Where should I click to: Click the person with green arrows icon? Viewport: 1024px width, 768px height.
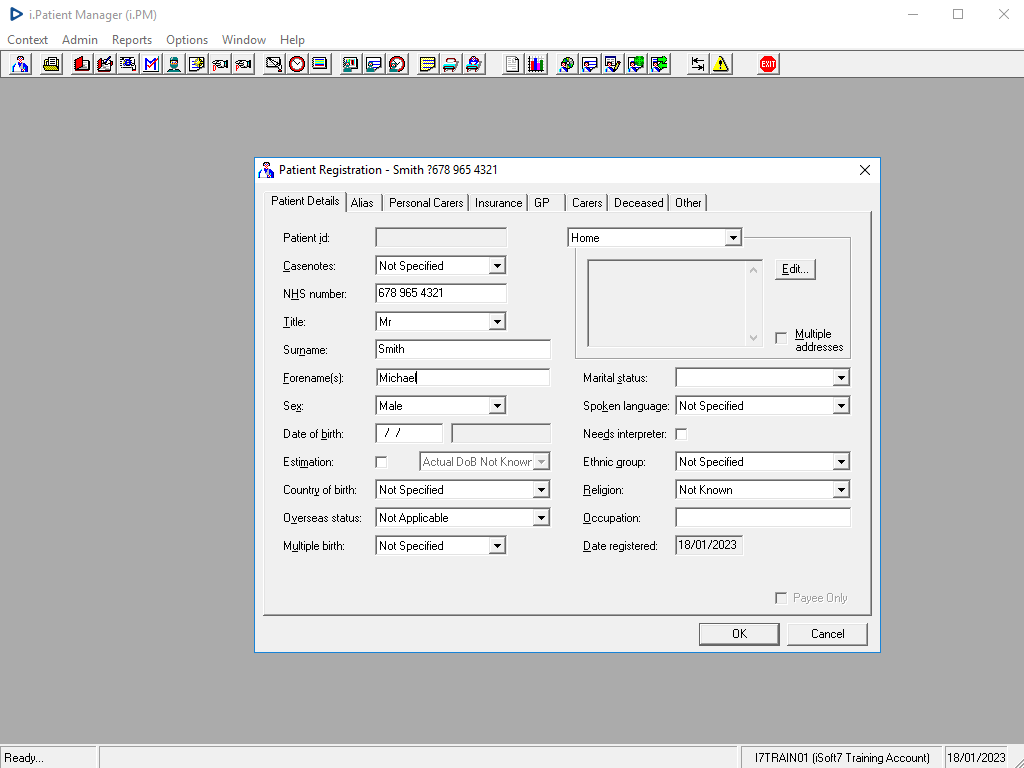click(660, 64)
